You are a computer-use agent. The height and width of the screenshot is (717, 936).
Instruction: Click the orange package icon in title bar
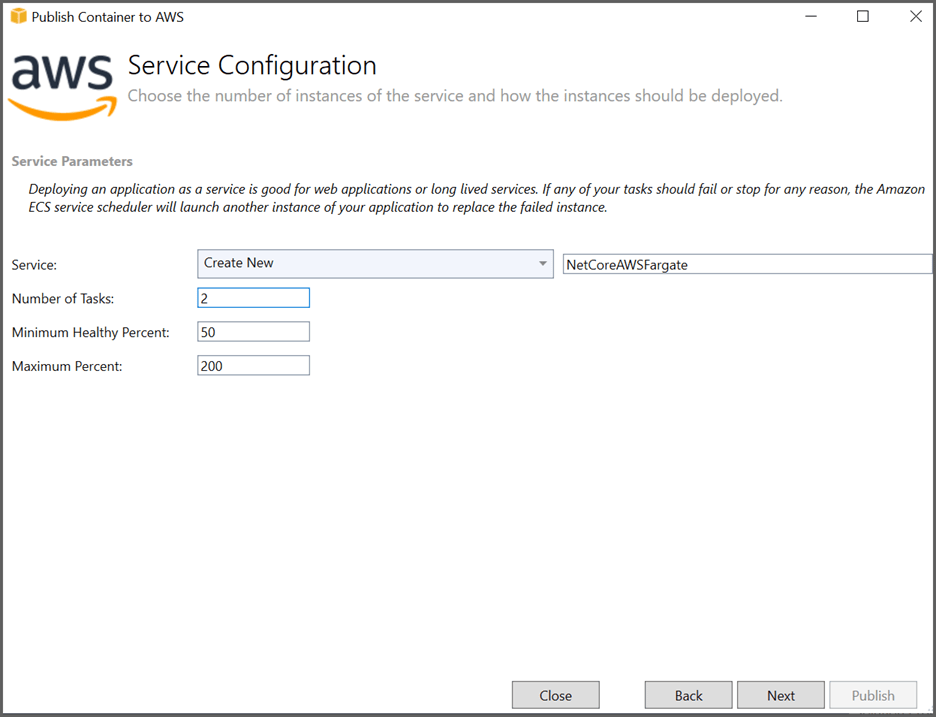tap(14, 16)
